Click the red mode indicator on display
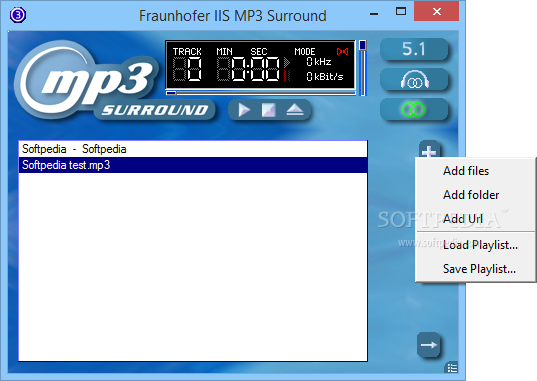537x381 pixels. [342, 51]
